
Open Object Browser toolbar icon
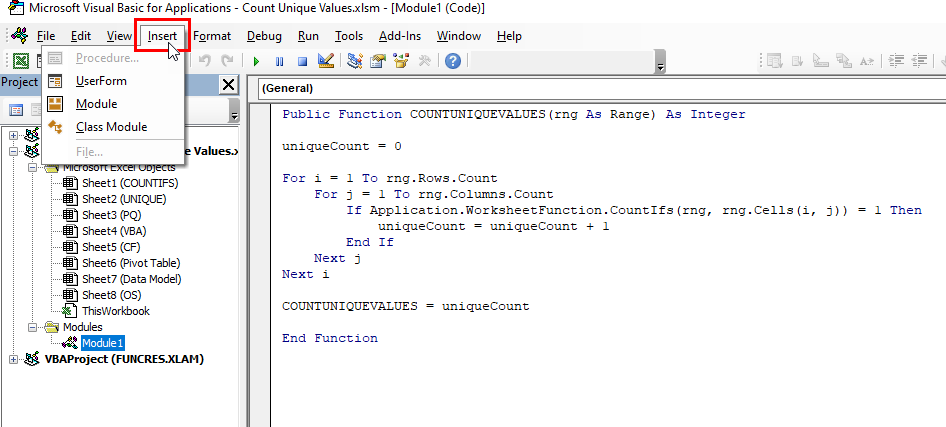[401, 61]
